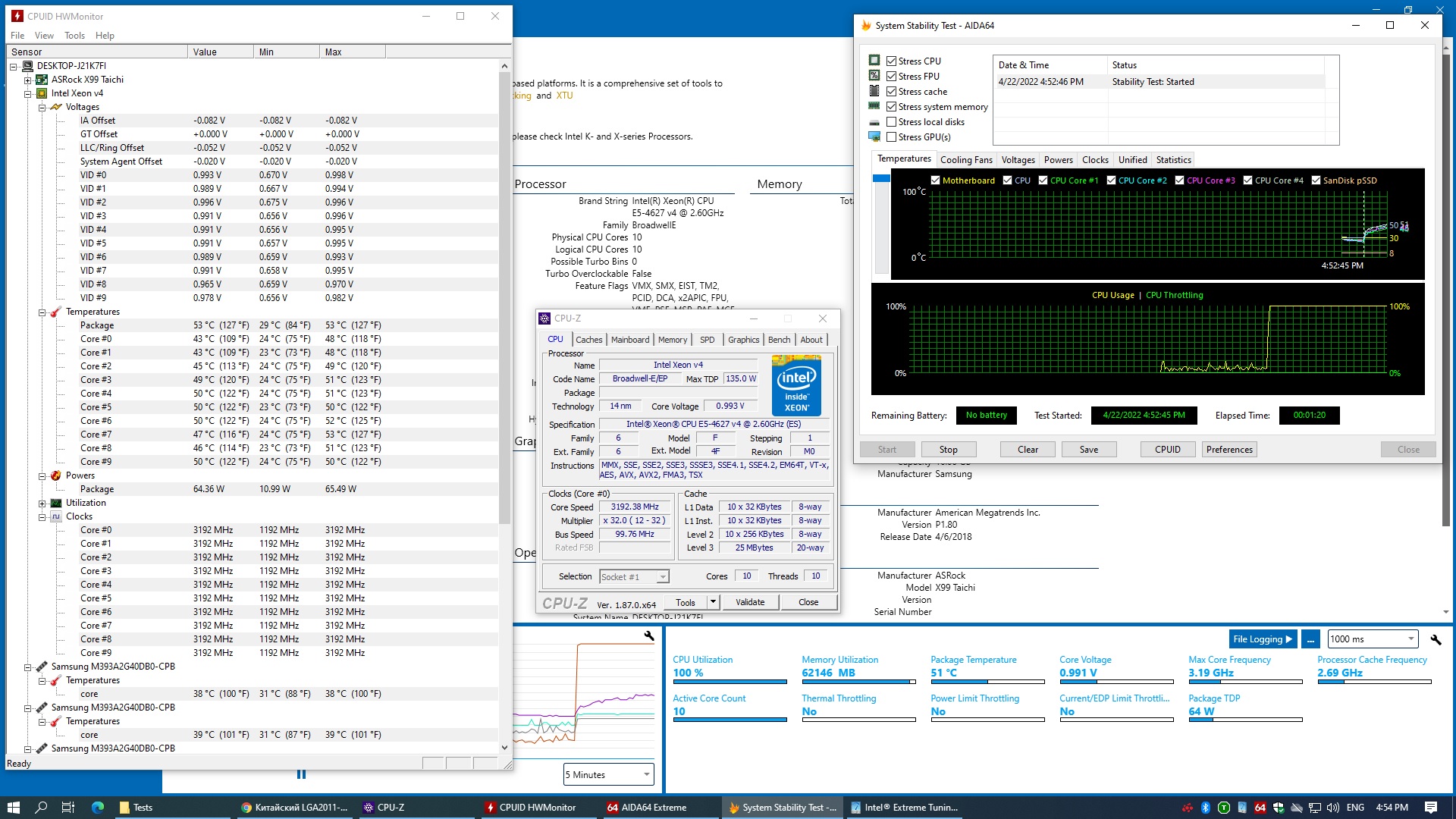This screenshot has height=819, width=1456.
Task: Open the Caches tab in CPU-Z
Action: coord(588,340)
